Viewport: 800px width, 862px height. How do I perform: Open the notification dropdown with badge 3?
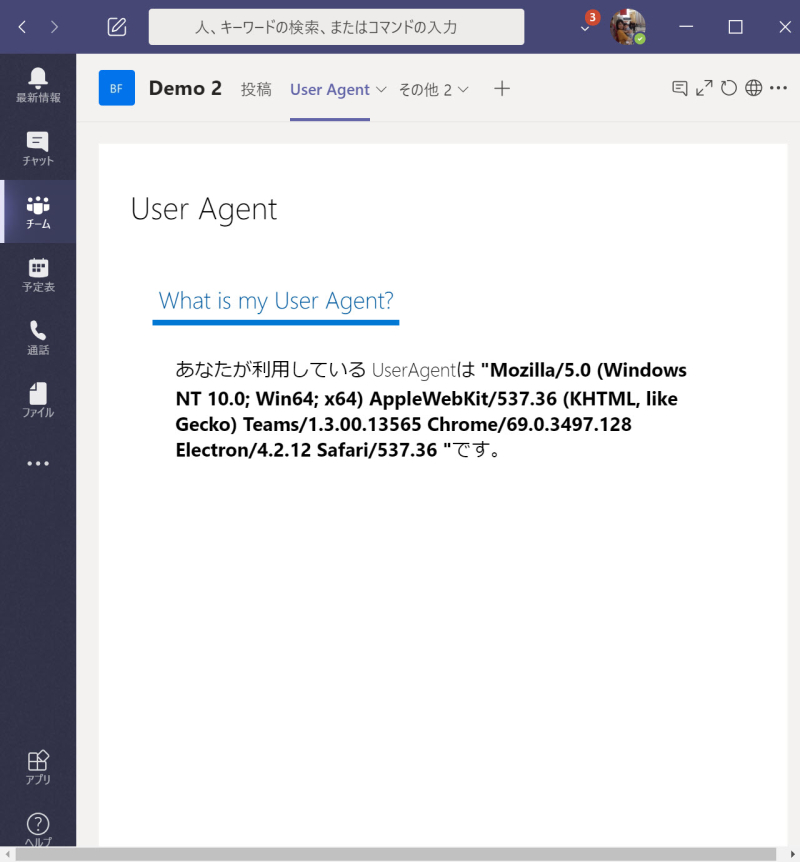585,27
